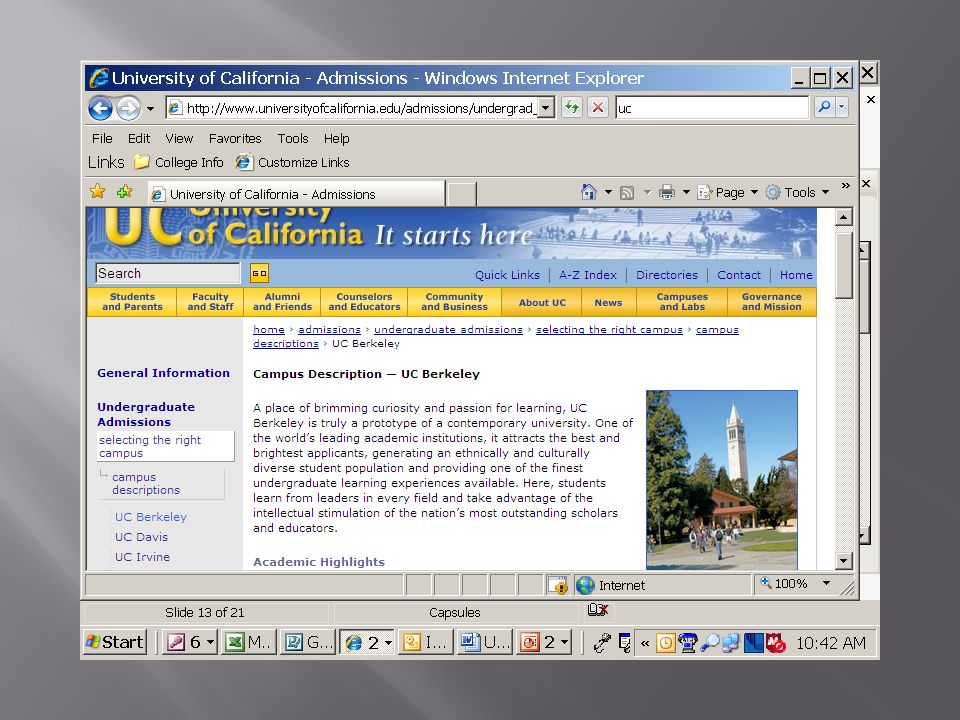The image size is (960, 720).
Task: Select the University of California - Admissions tab
Action: 296,194
